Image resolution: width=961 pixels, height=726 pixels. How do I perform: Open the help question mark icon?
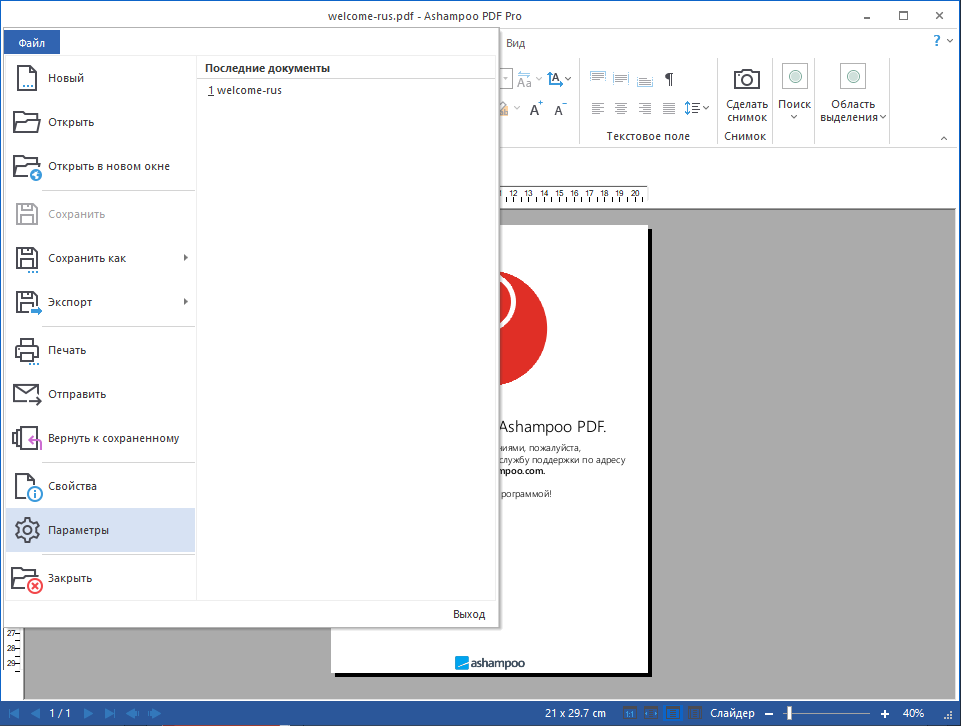pos(936,40)
